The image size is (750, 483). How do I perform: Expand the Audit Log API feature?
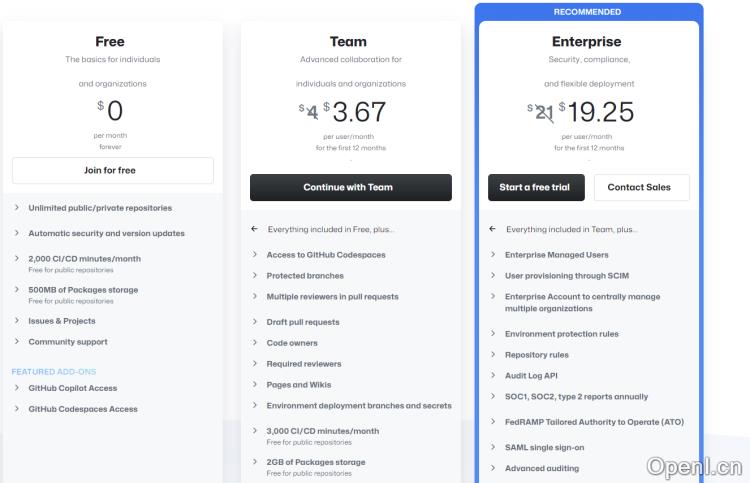[x=531, y=376]
